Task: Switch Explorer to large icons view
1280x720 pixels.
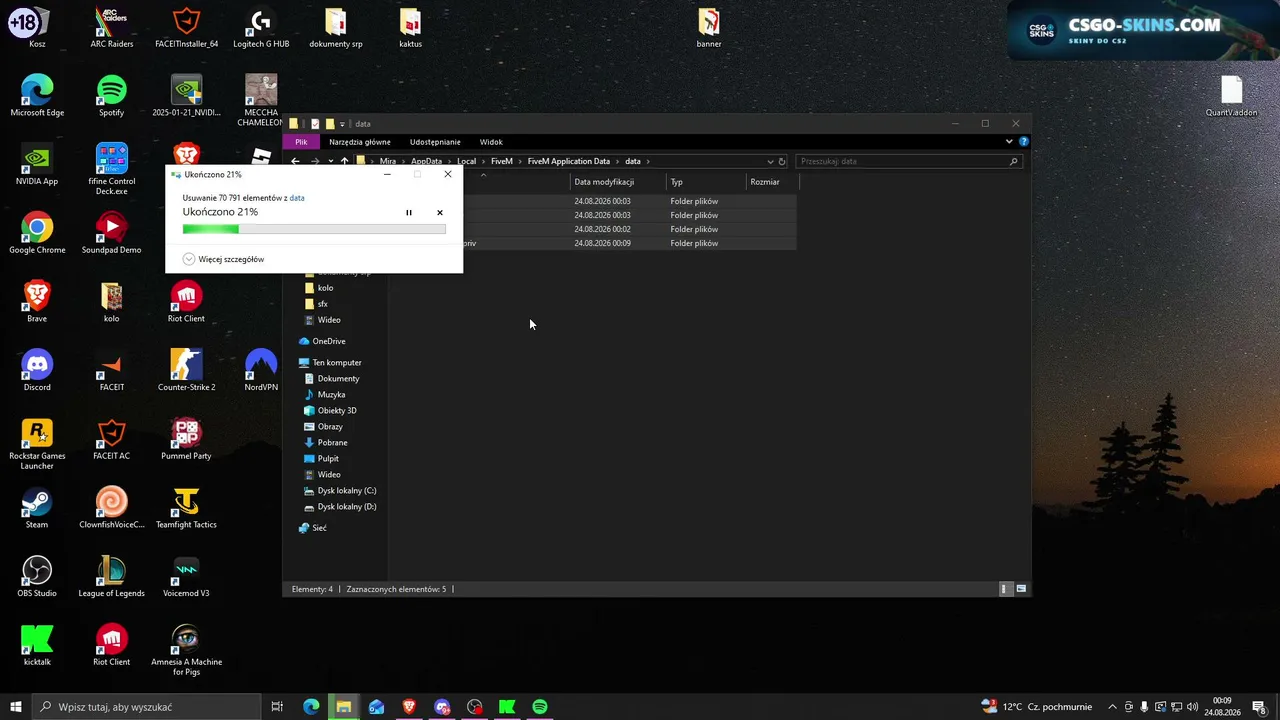Action: pos(1021,589)
